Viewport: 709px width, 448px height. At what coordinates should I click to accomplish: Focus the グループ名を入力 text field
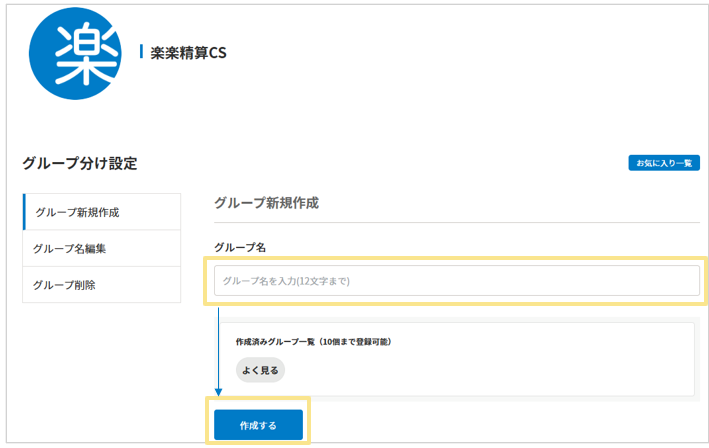pyautogui.click(x=454, y=281)
